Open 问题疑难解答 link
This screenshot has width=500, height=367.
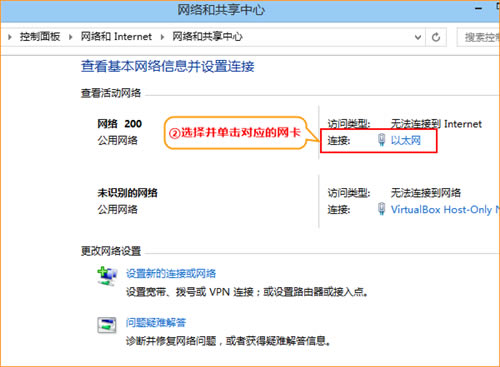coord(156,322)
